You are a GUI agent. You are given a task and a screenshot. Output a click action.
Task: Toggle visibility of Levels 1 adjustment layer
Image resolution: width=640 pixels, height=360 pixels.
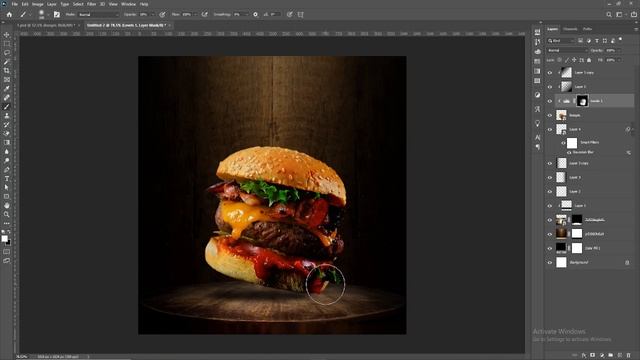(550, 101)
